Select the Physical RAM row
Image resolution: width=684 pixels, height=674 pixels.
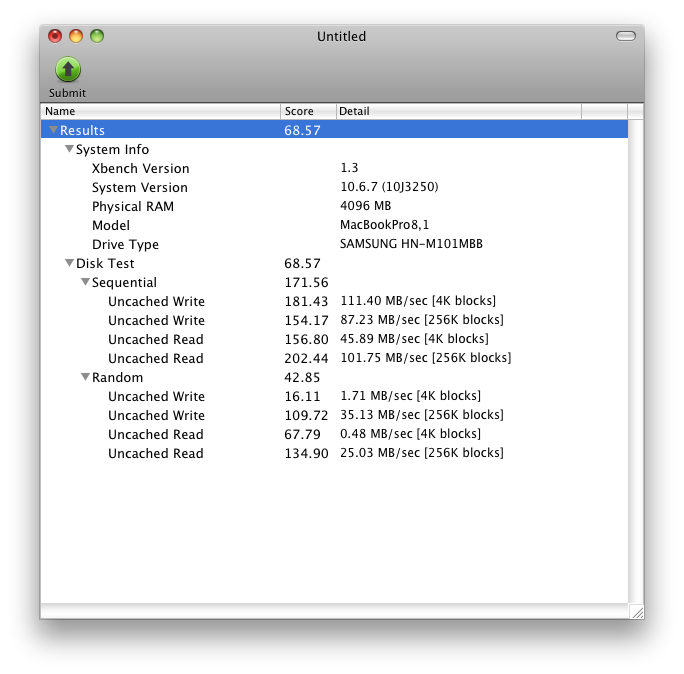tap(334, 206)
